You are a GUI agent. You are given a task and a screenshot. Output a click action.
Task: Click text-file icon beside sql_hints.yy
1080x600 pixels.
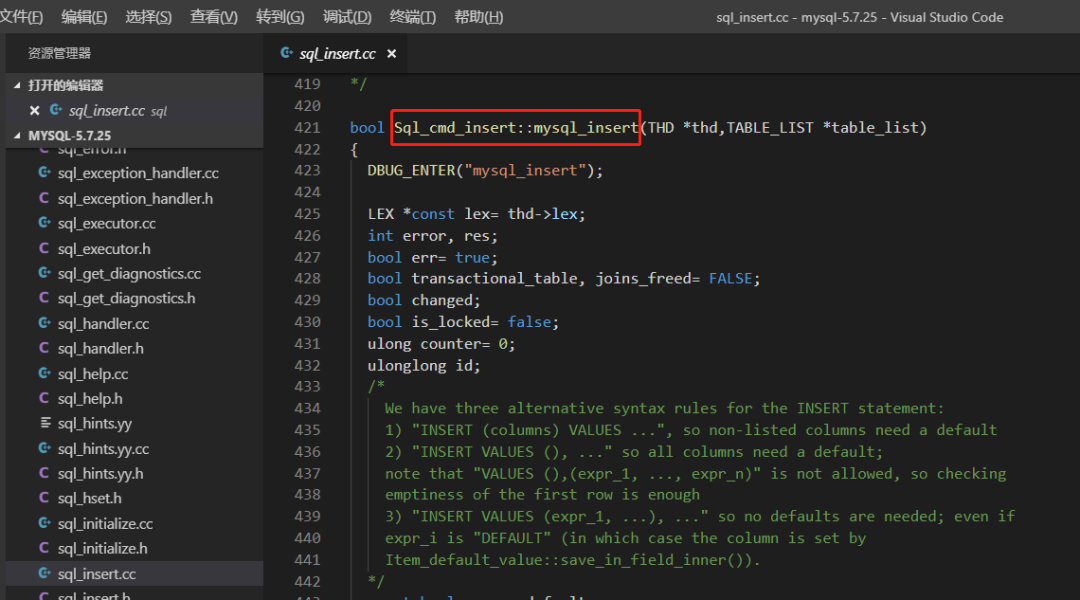point(45,423)
